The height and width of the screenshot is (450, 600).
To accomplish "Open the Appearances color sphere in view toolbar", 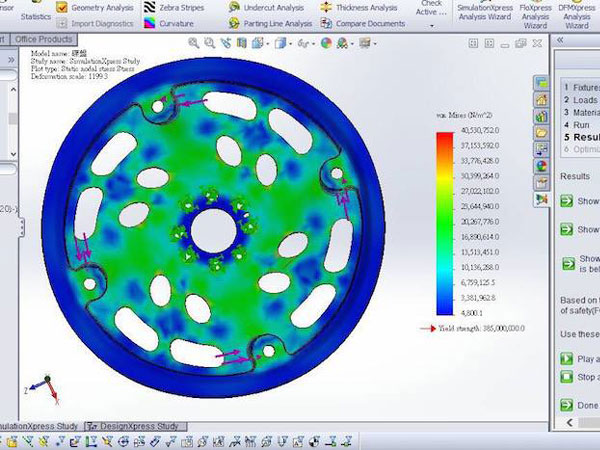I will pos(326,43).
